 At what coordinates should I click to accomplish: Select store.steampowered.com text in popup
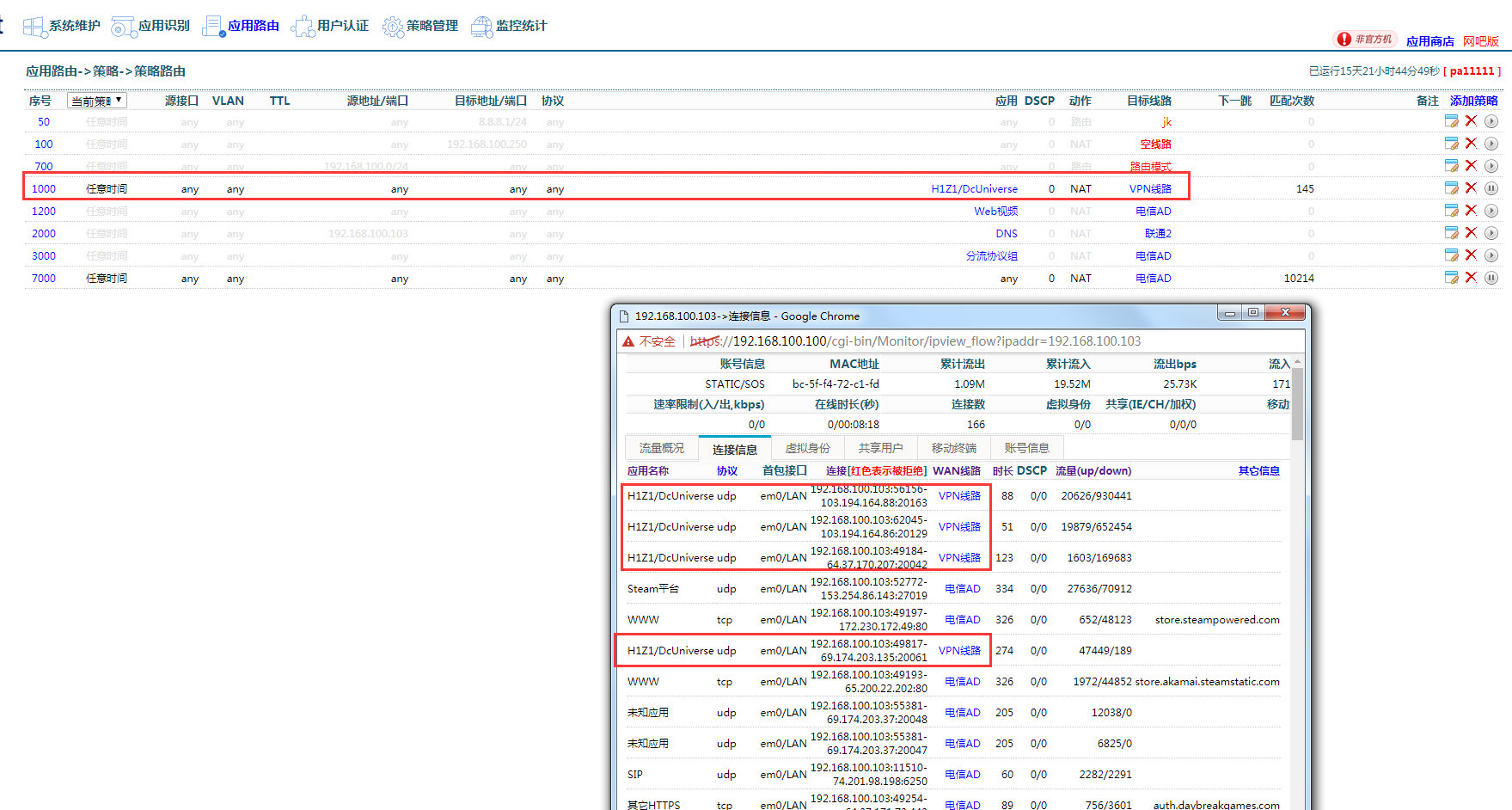[1217, 620]
